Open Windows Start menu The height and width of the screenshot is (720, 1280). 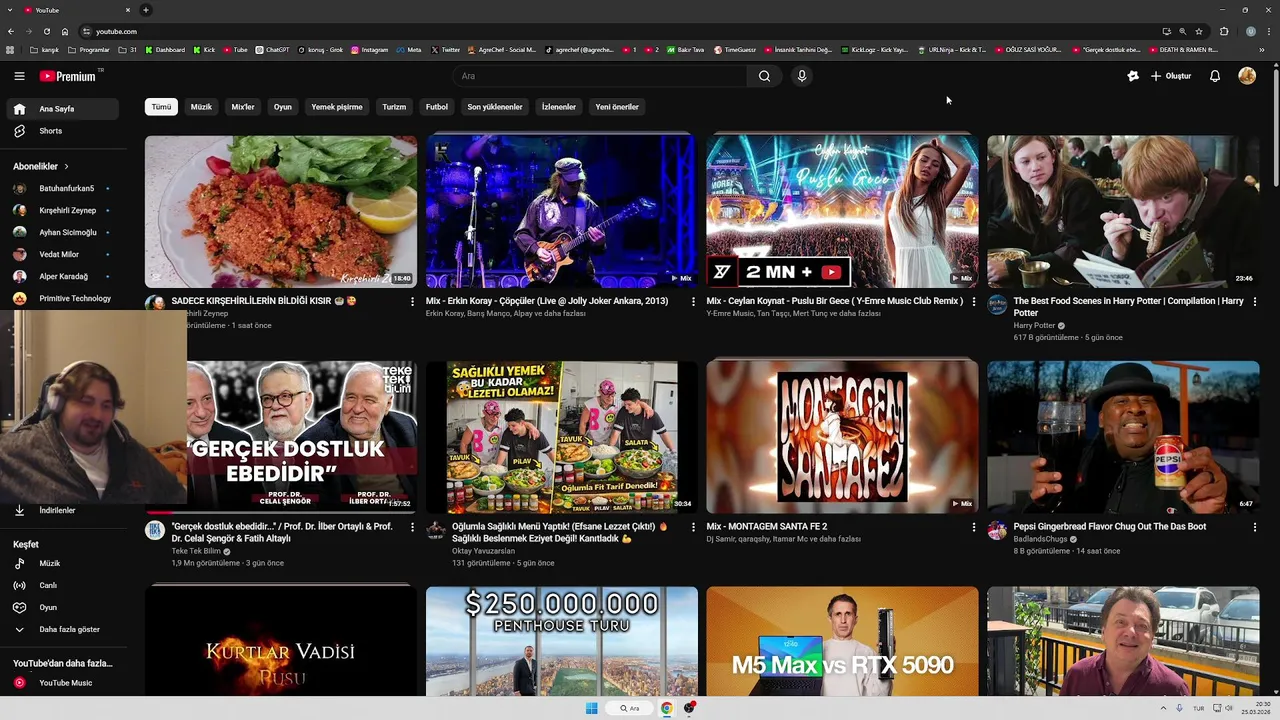pyautogui.click(x=591, y=708)
